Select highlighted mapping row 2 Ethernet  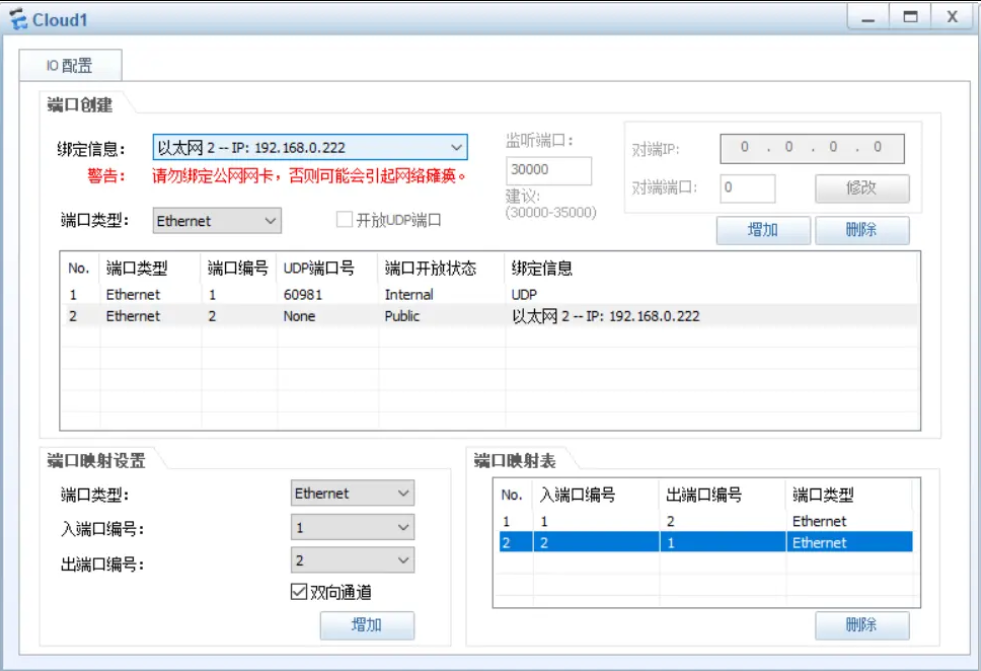click(706, 542)
